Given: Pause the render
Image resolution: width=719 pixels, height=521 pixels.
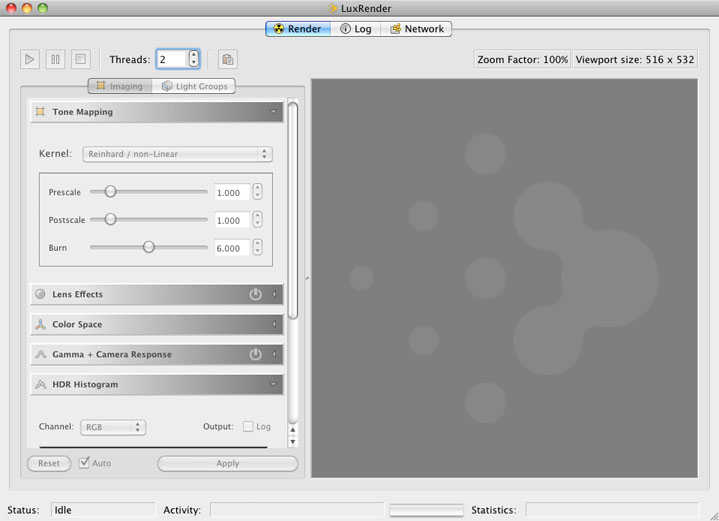Looking at the screenshot, I should click(55, 59).
